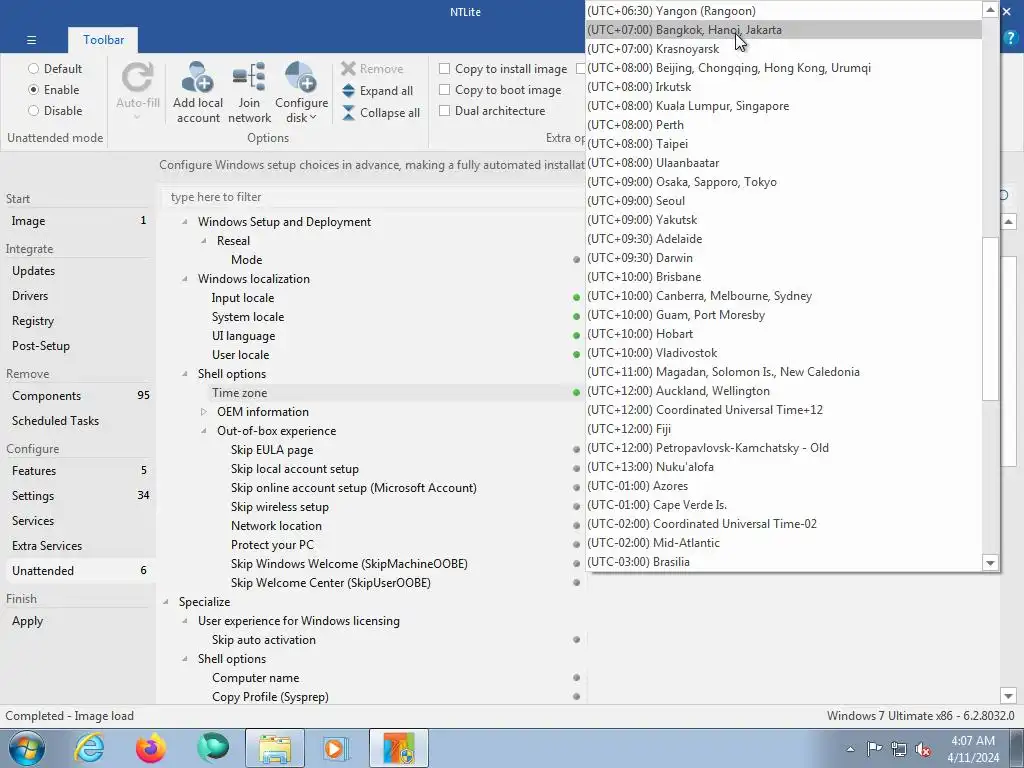Click Expand all in toolbar
This screenshot has height=768, width=1024.
pos(377,91)
